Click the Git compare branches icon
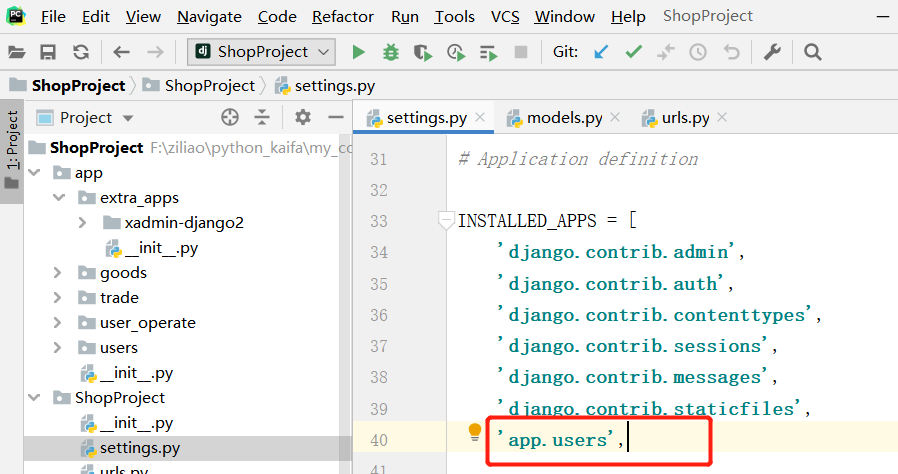Image resolution: width=898 pixels, height=474 pixels. pos(665,53)
